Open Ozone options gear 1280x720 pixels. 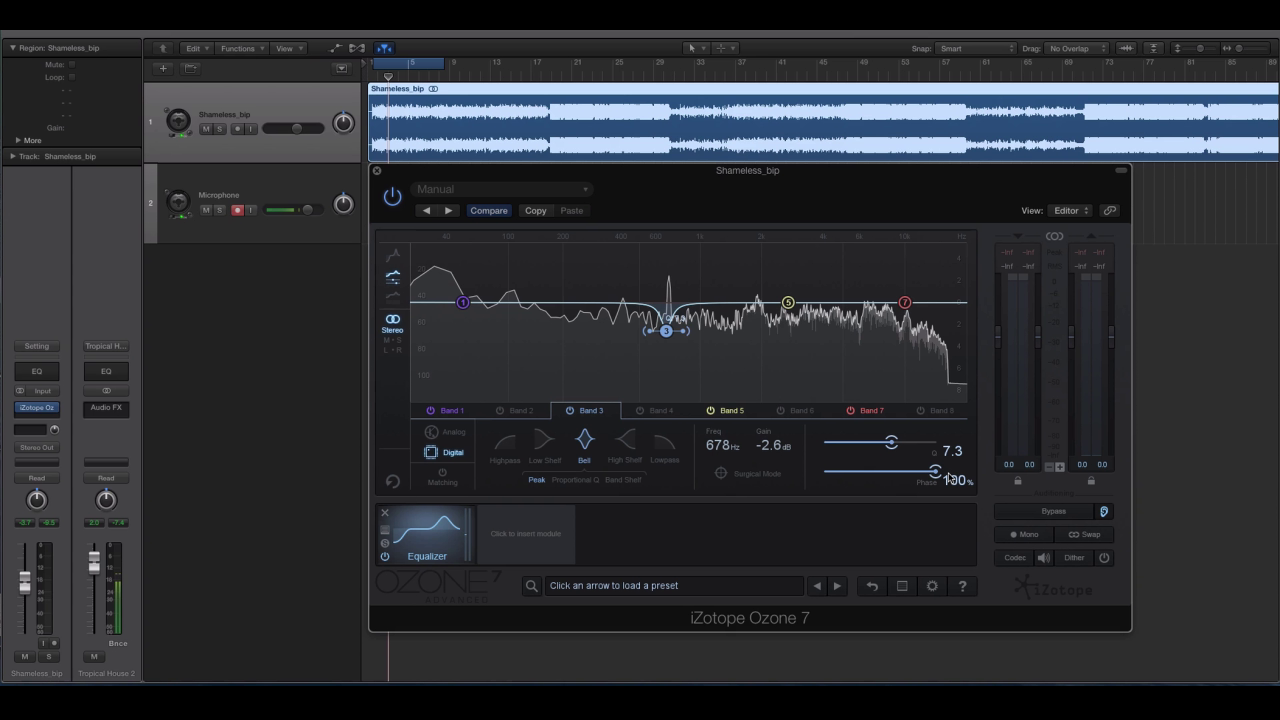(932, 586)
